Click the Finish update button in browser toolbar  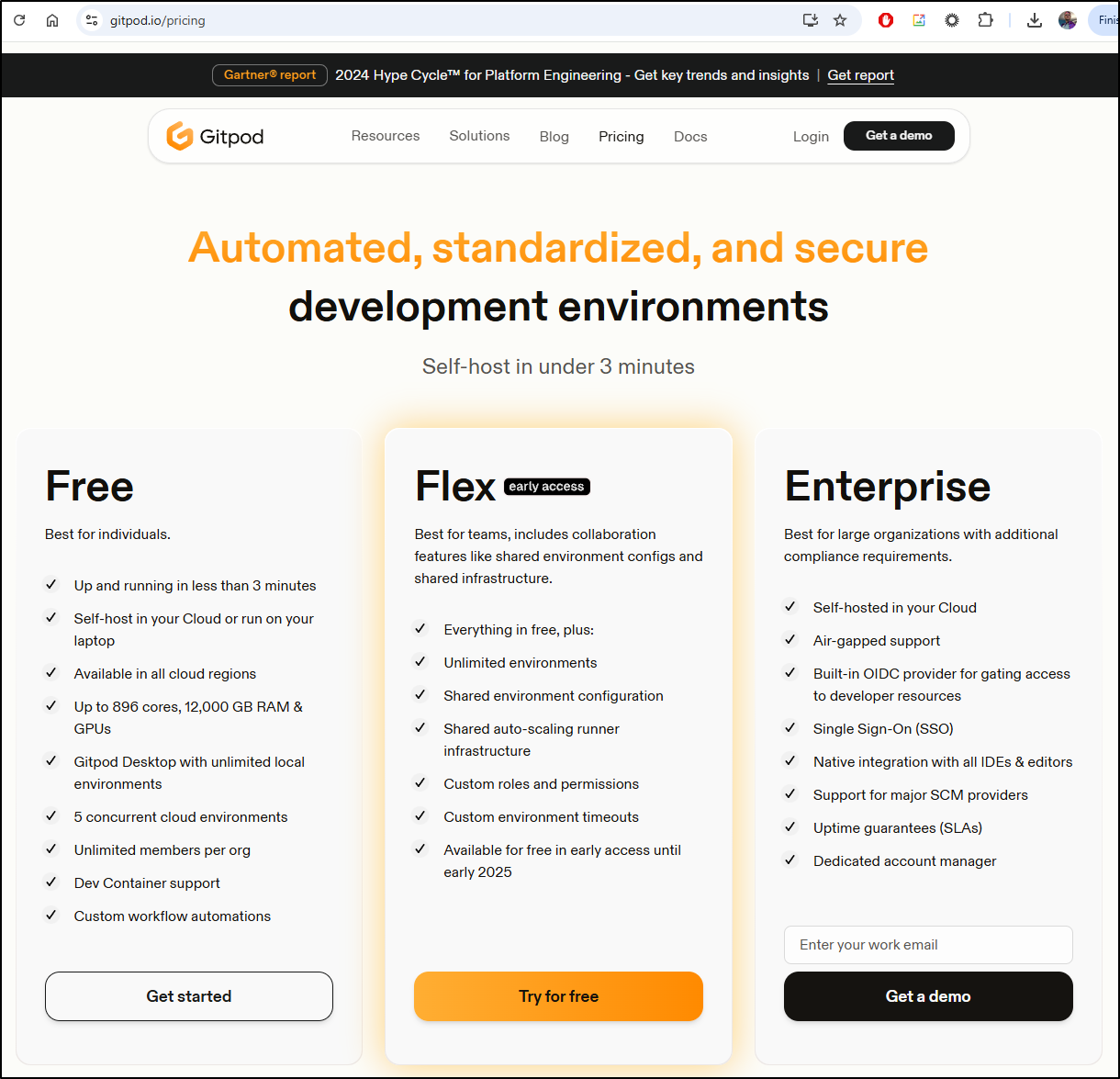1104,20
